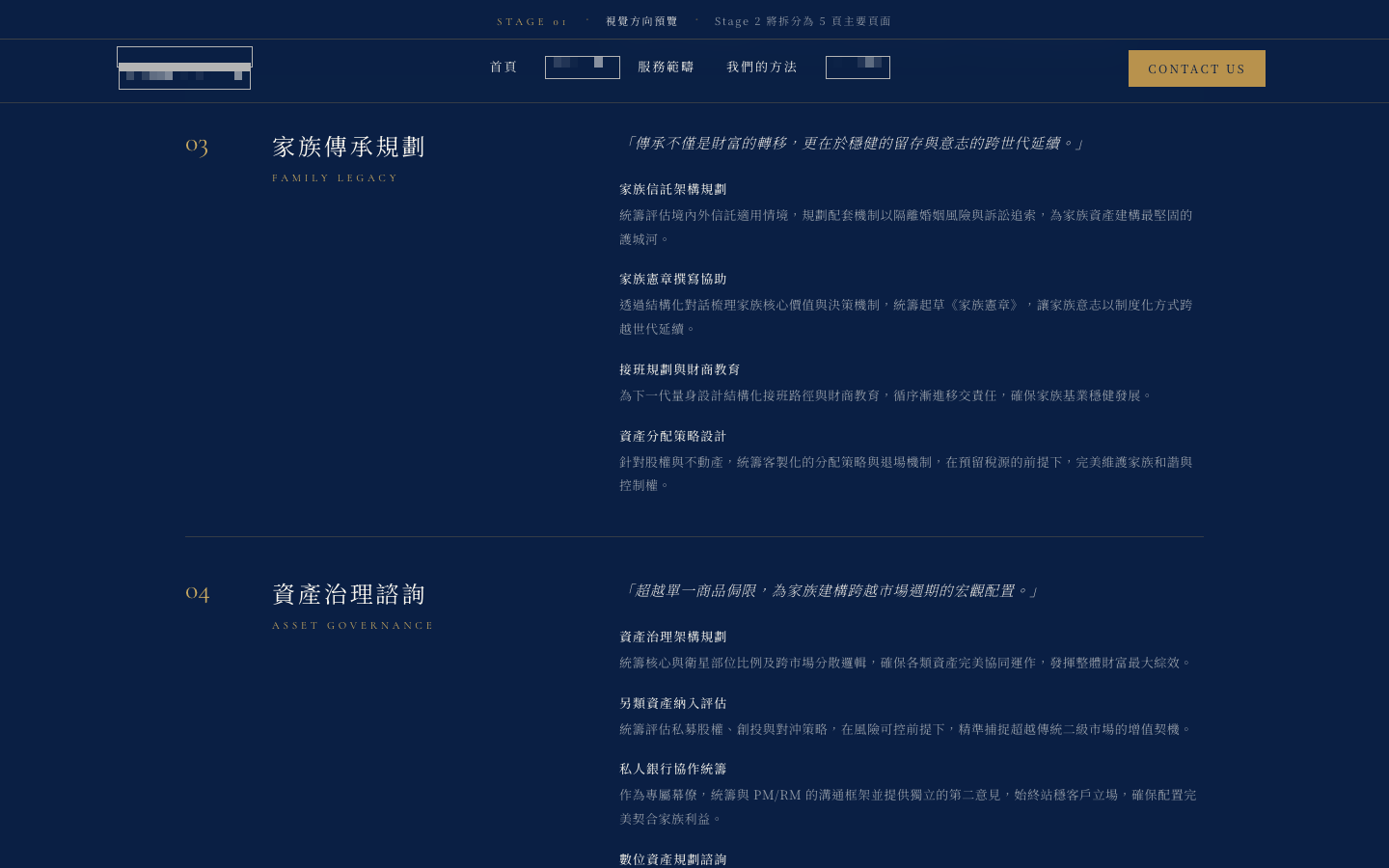Click the description starting 統籌評估私募股權
The height and width of the screenshot is (868, 1389).
coord(907,729)
